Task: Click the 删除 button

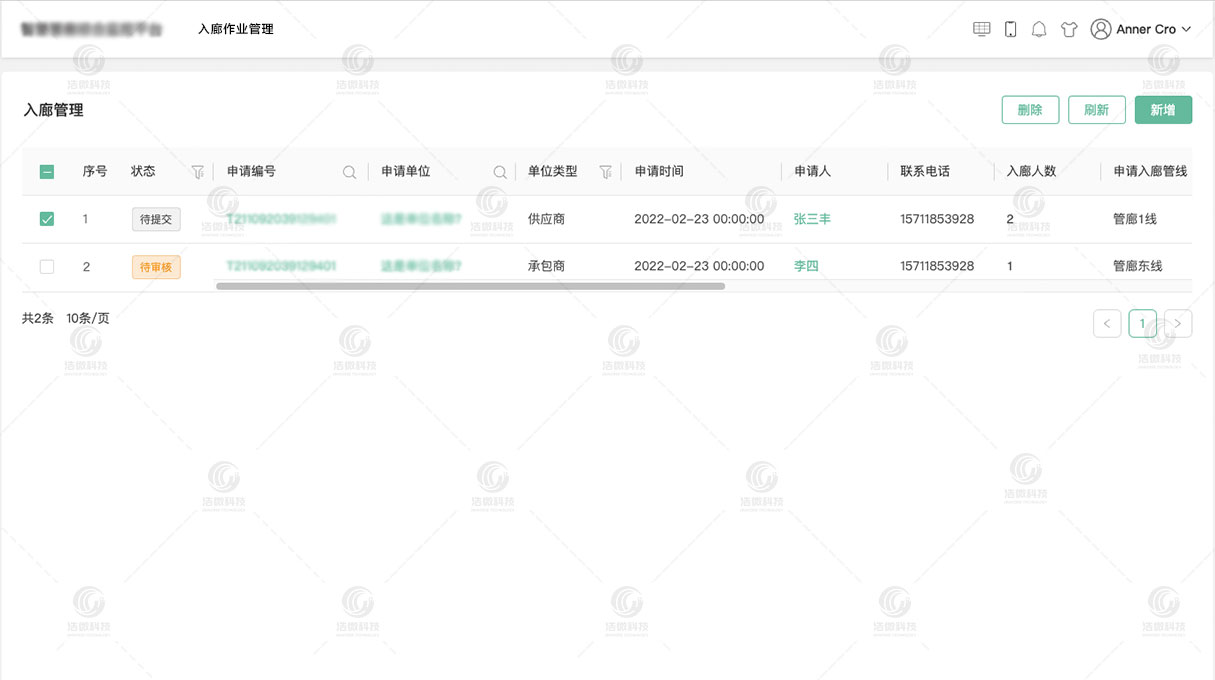Action: 1030,109
